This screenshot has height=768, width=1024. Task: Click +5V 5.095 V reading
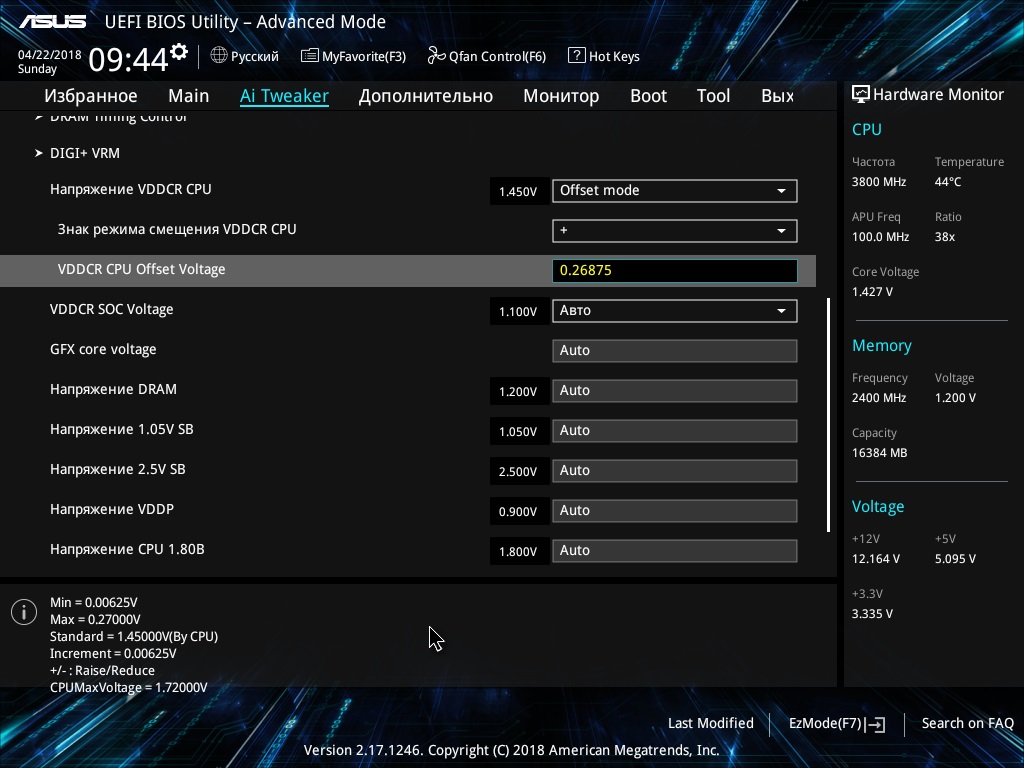(x=955, y=559)
